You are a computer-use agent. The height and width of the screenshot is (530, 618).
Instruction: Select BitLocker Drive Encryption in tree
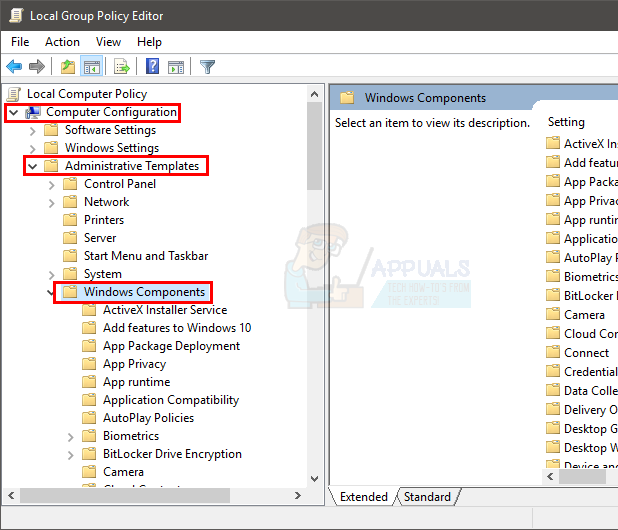tap(172, 454)
